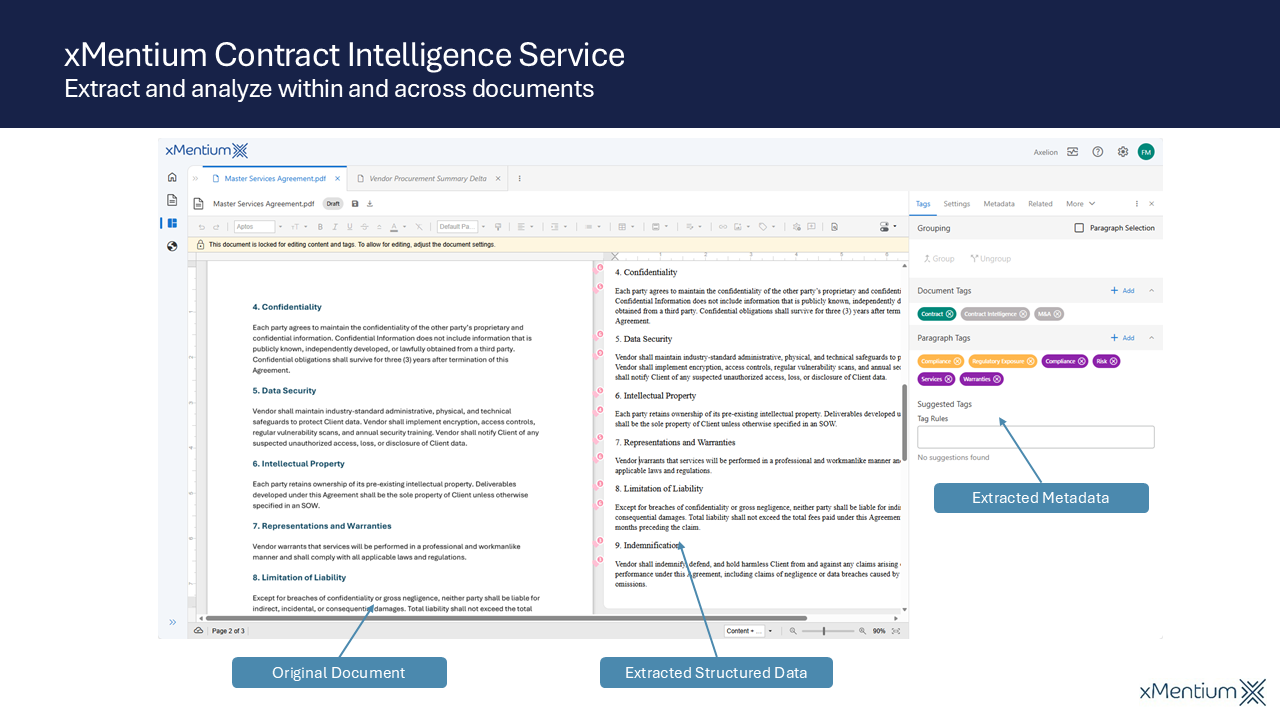Toggle Strikethrough formatting

pyautogui.click(x=365, y=227)
